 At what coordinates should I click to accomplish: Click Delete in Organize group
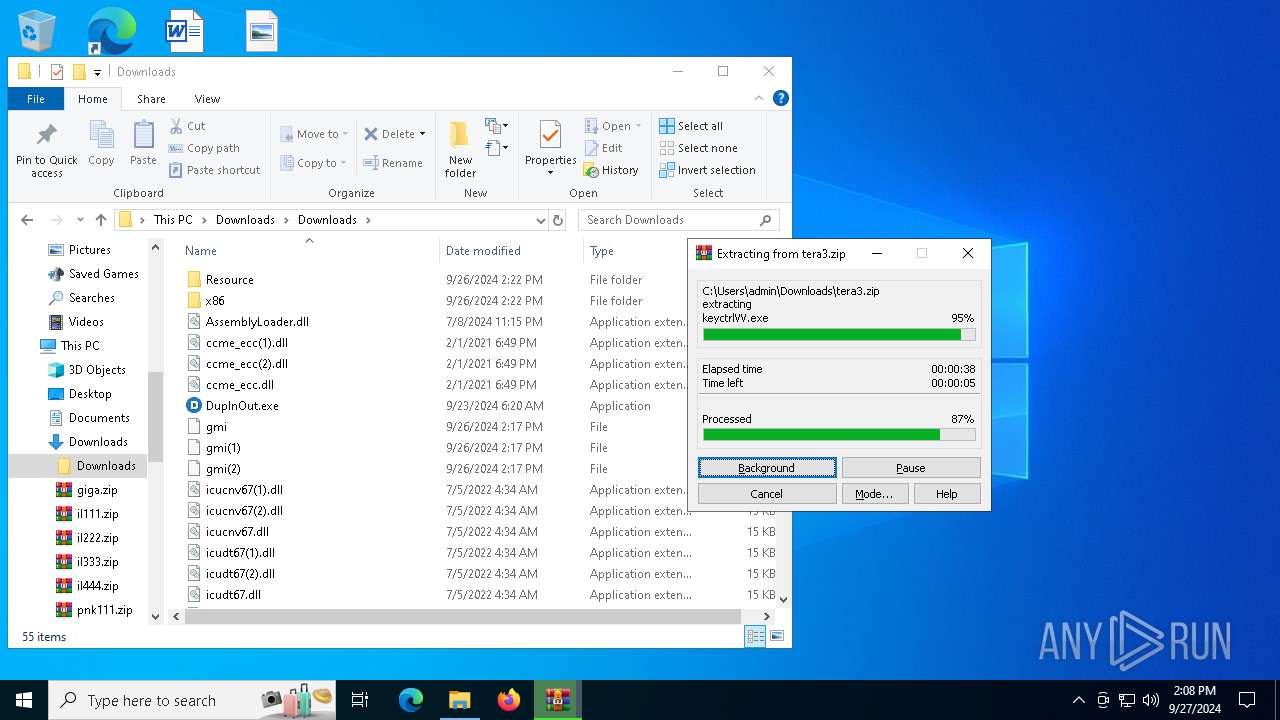point(389,134)
